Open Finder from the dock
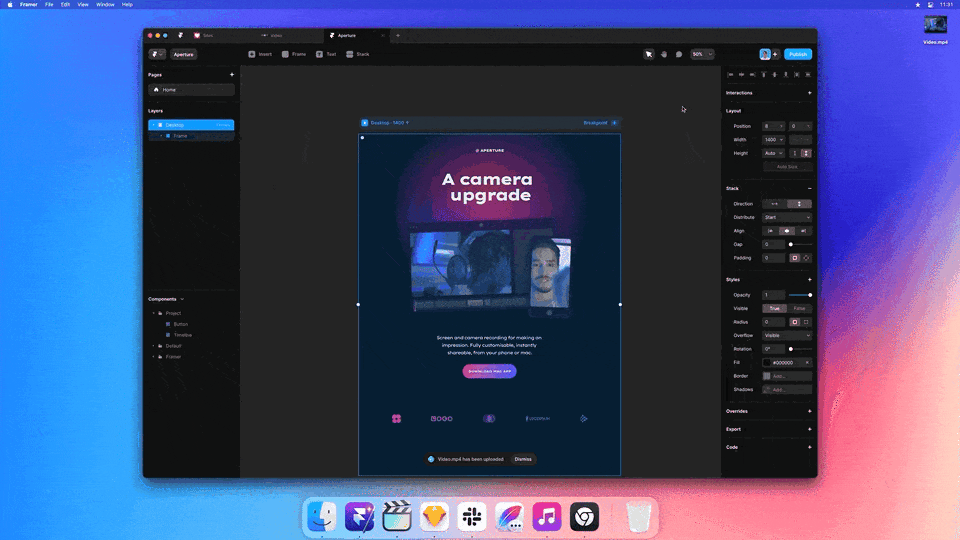 [x=322, y=517]
